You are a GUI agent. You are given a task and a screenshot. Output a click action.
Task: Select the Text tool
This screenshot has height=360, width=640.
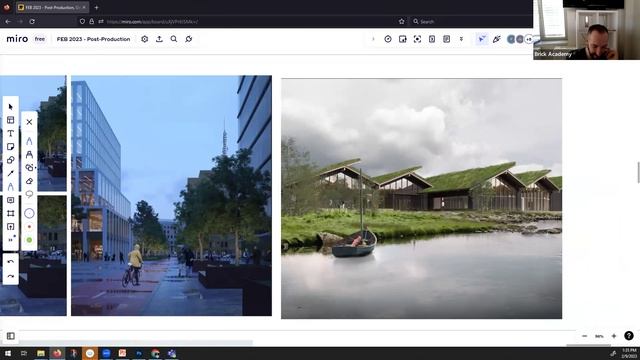pyautogui.click(x=11, y=133)
